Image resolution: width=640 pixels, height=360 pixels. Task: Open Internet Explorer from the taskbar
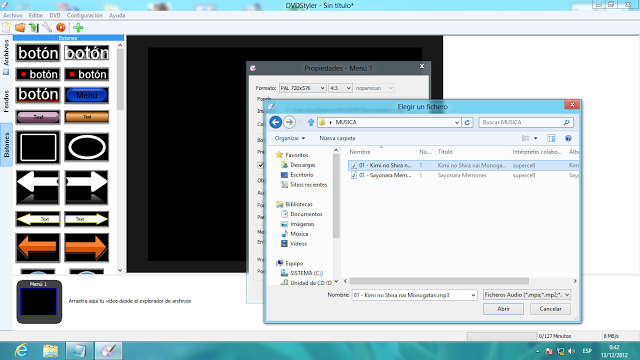click(21, 351)
